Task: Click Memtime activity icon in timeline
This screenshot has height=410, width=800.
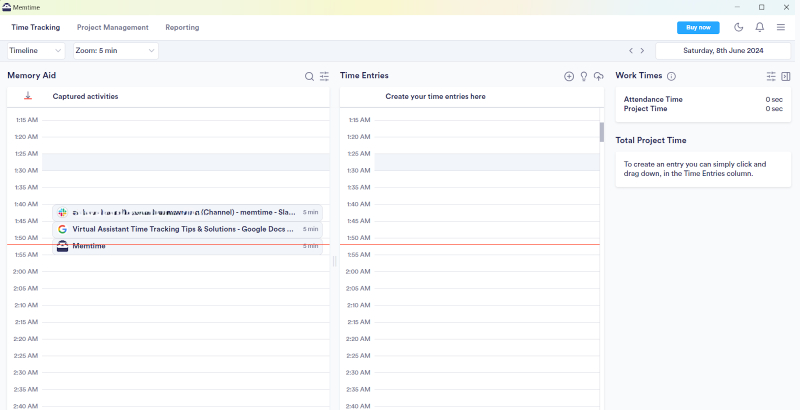Action: point(62,246)
